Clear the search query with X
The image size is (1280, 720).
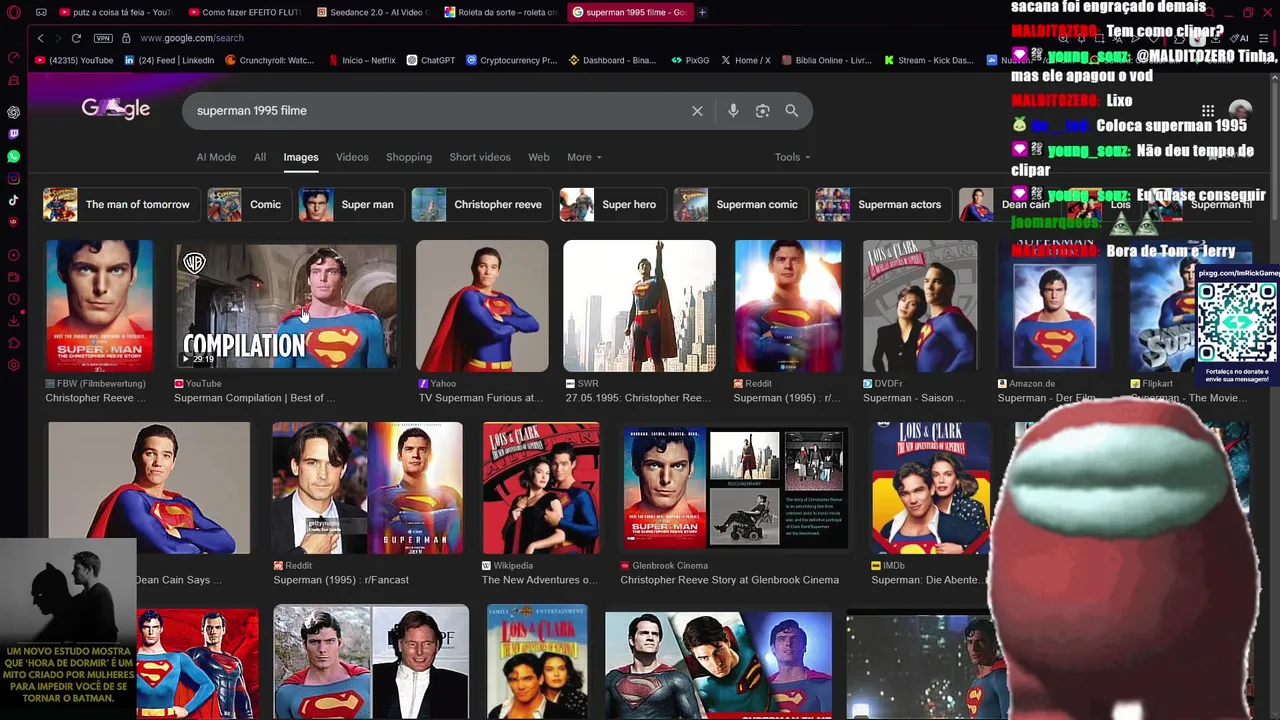(x=697, y=111)
